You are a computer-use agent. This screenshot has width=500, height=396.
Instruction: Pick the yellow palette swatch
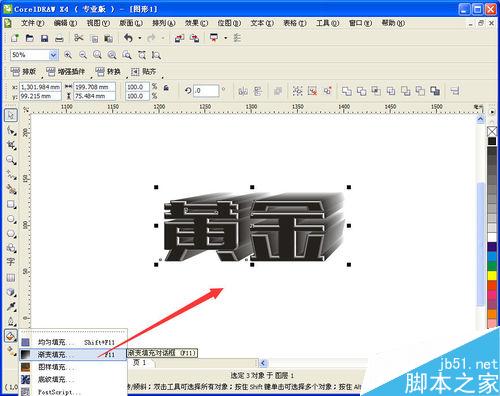click(492, 276)
